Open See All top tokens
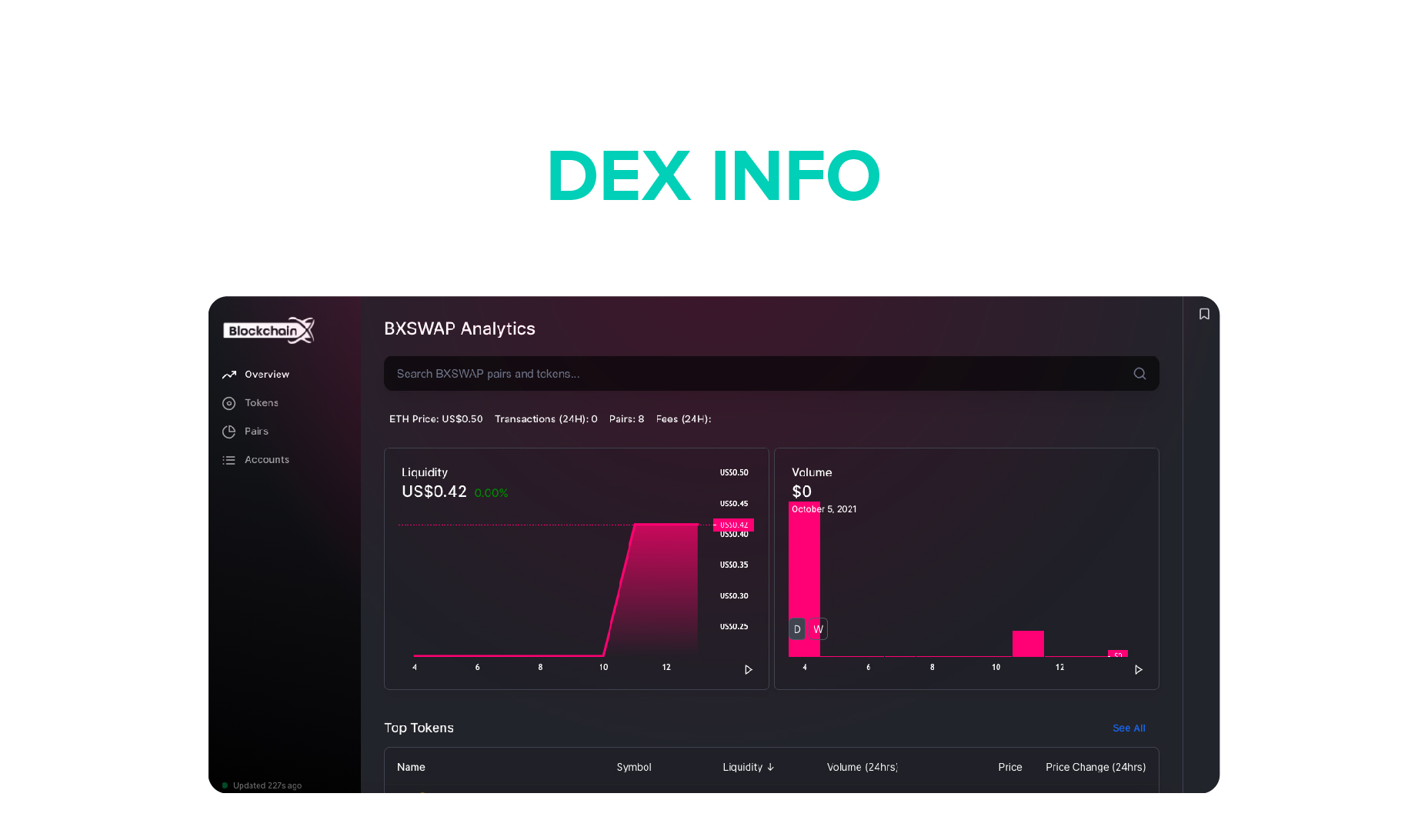This screenshot has width=1428, height=840. pos(1129,728)
